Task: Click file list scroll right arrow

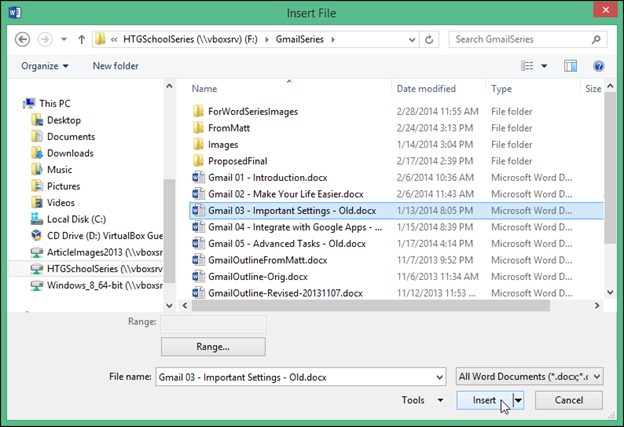Action: 597,306
